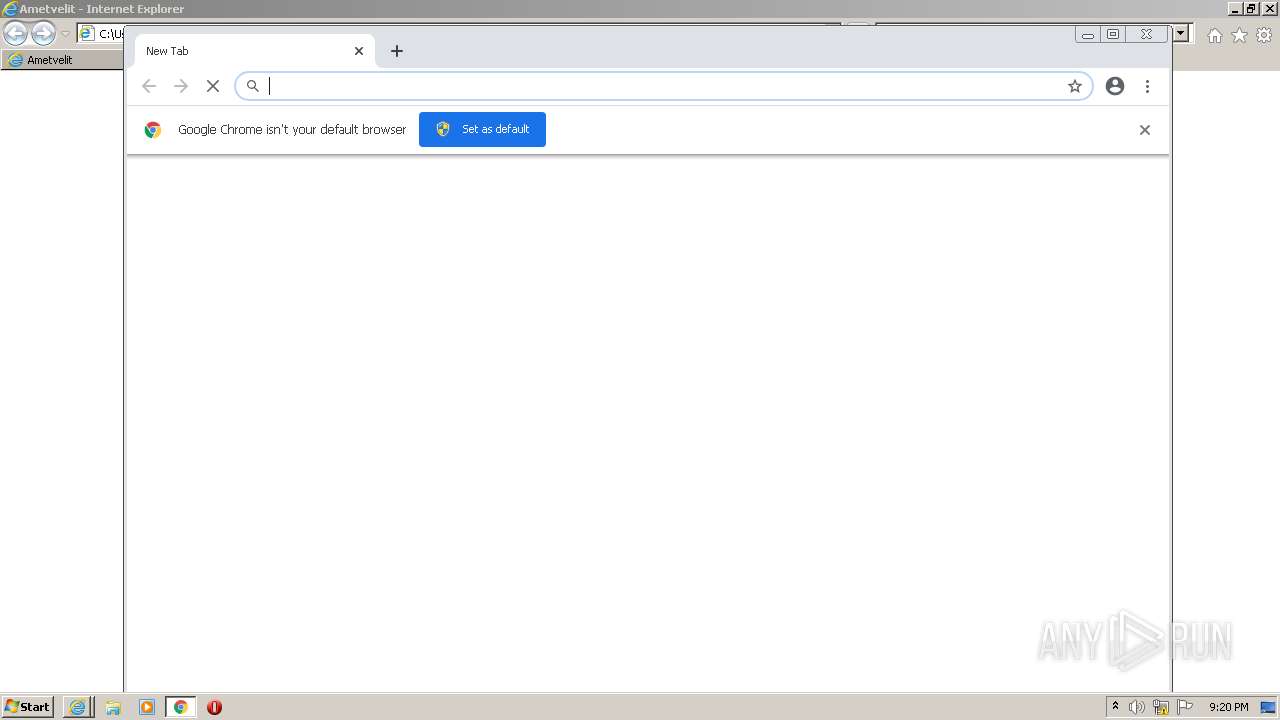Open the Chrome three-dot menu
Viewport: 1280px width, 720px height.
pyautogui.click(x=1147, y=86)
